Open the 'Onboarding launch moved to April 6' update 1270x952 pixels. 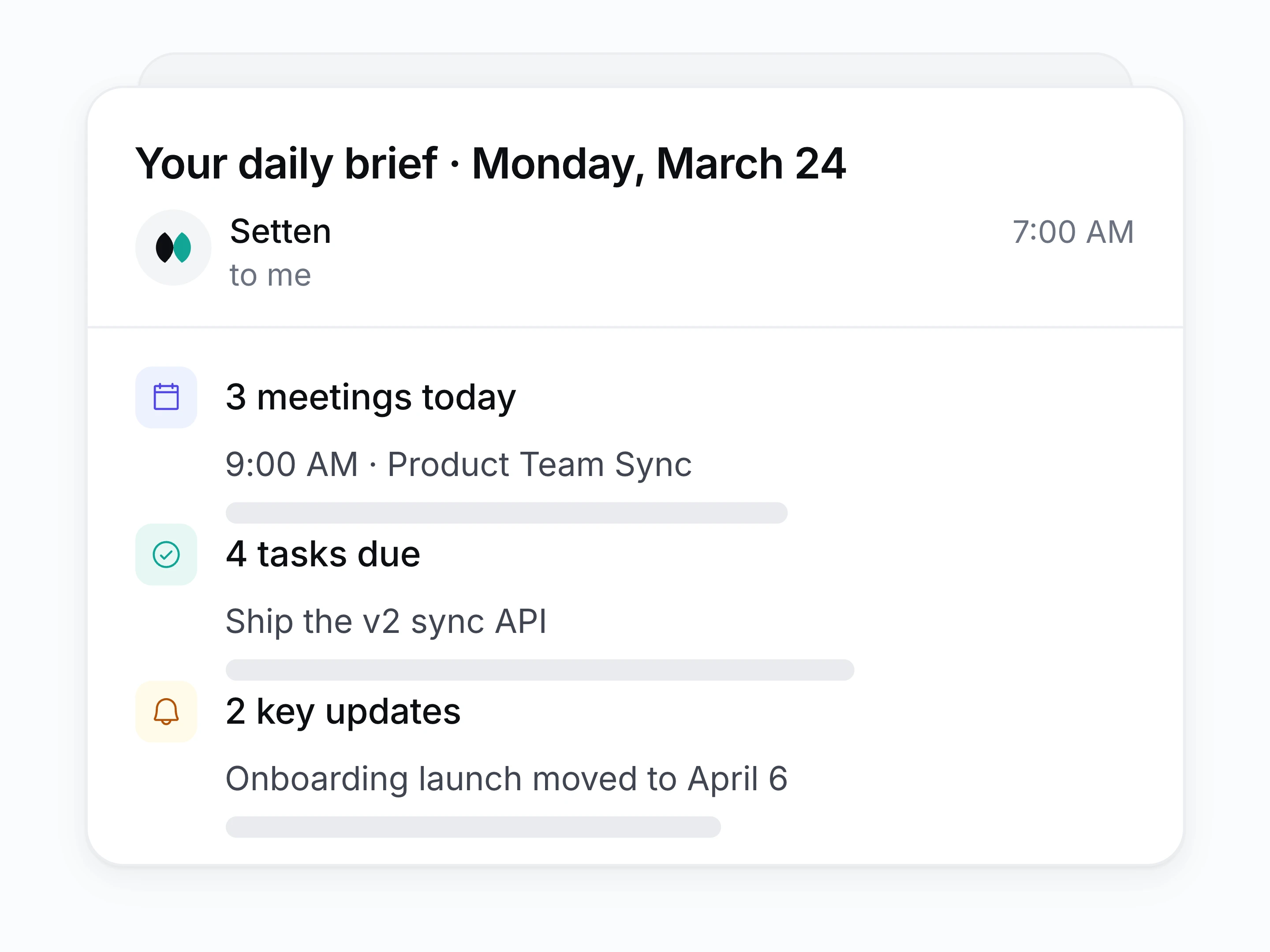tap(506, 779)
